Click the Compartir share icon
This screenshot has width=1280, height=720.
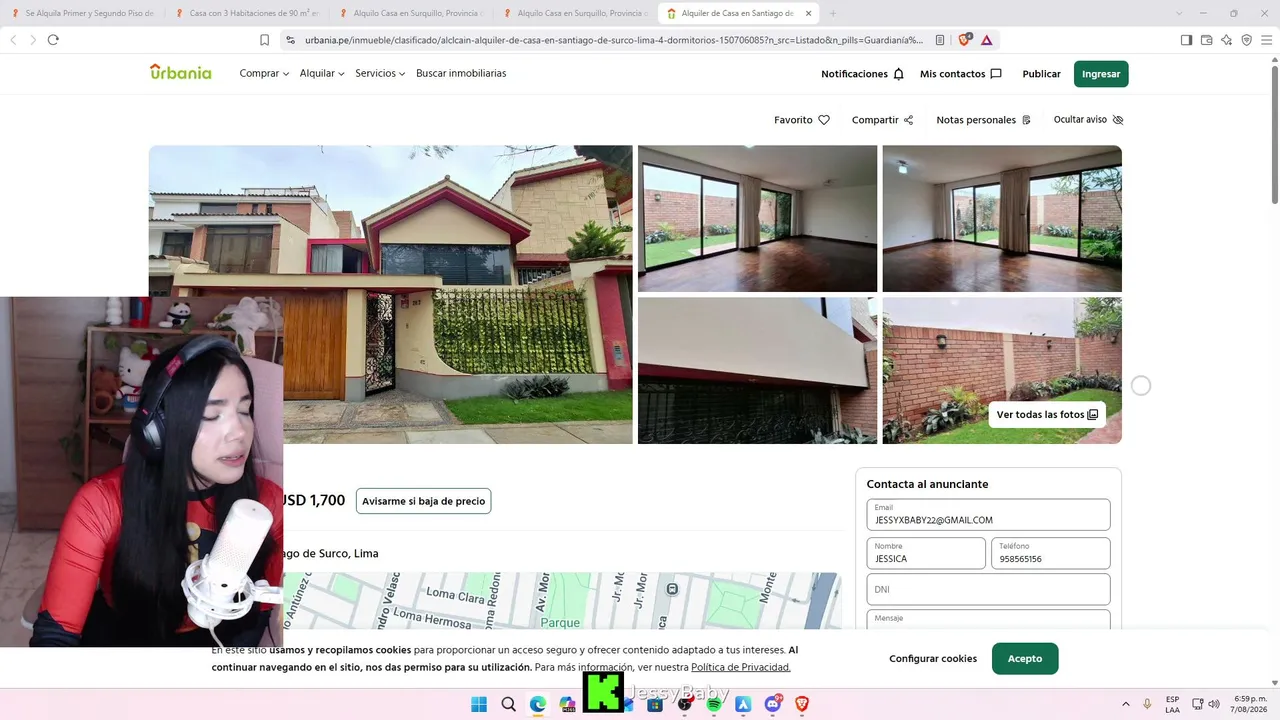pos(908,120)
